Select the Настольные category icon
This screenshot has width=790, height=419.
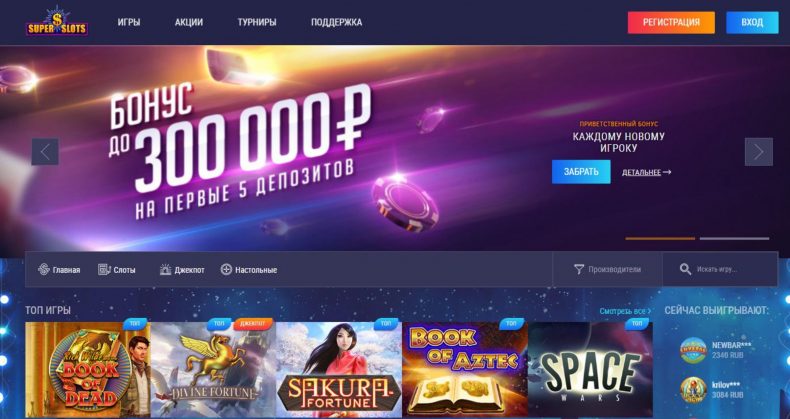226,269
